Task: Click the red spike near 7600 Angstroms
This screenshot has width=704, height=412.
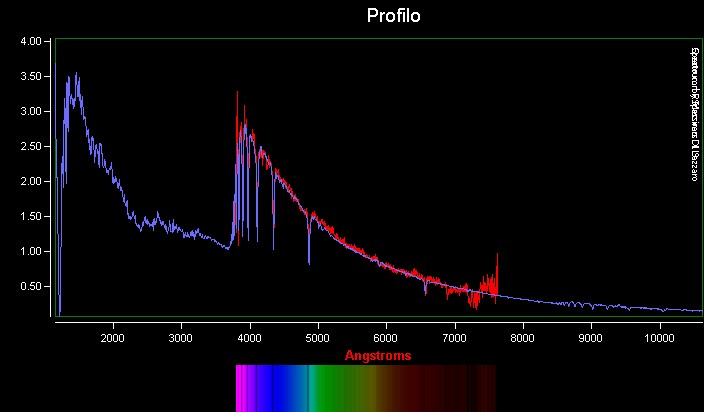Action: click(x=496, y=256)
